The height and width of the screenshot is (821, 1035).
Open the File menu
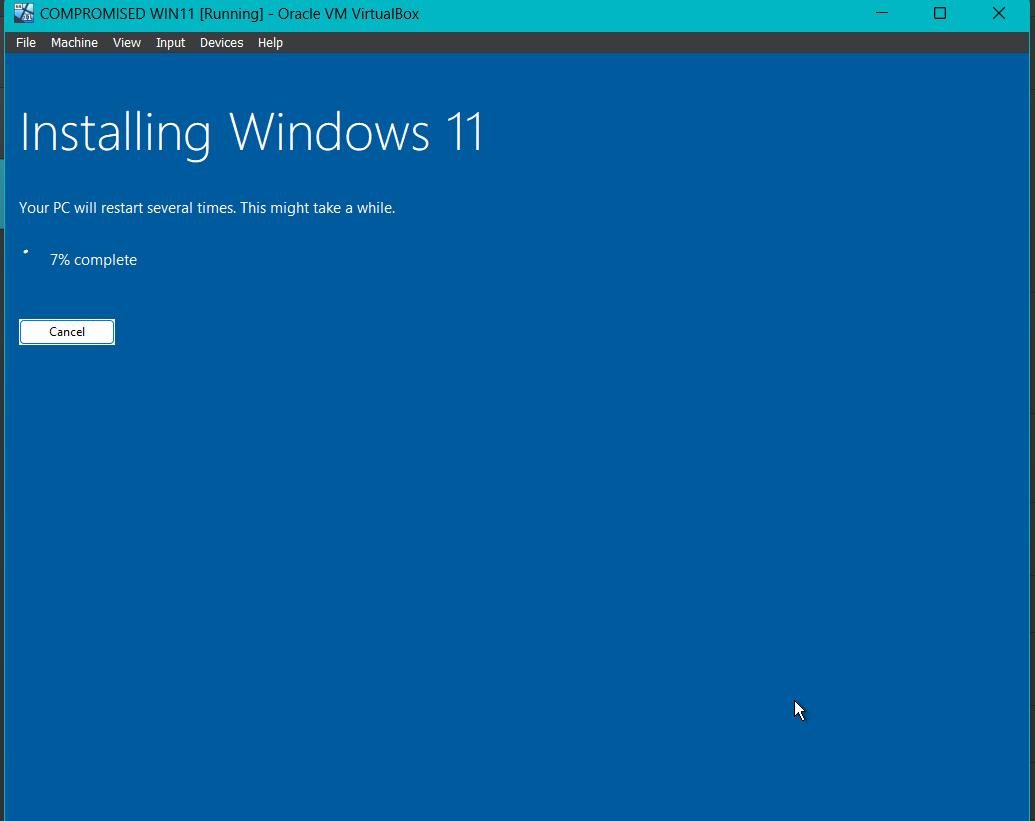pyautogui.click(x=26, y=42)
